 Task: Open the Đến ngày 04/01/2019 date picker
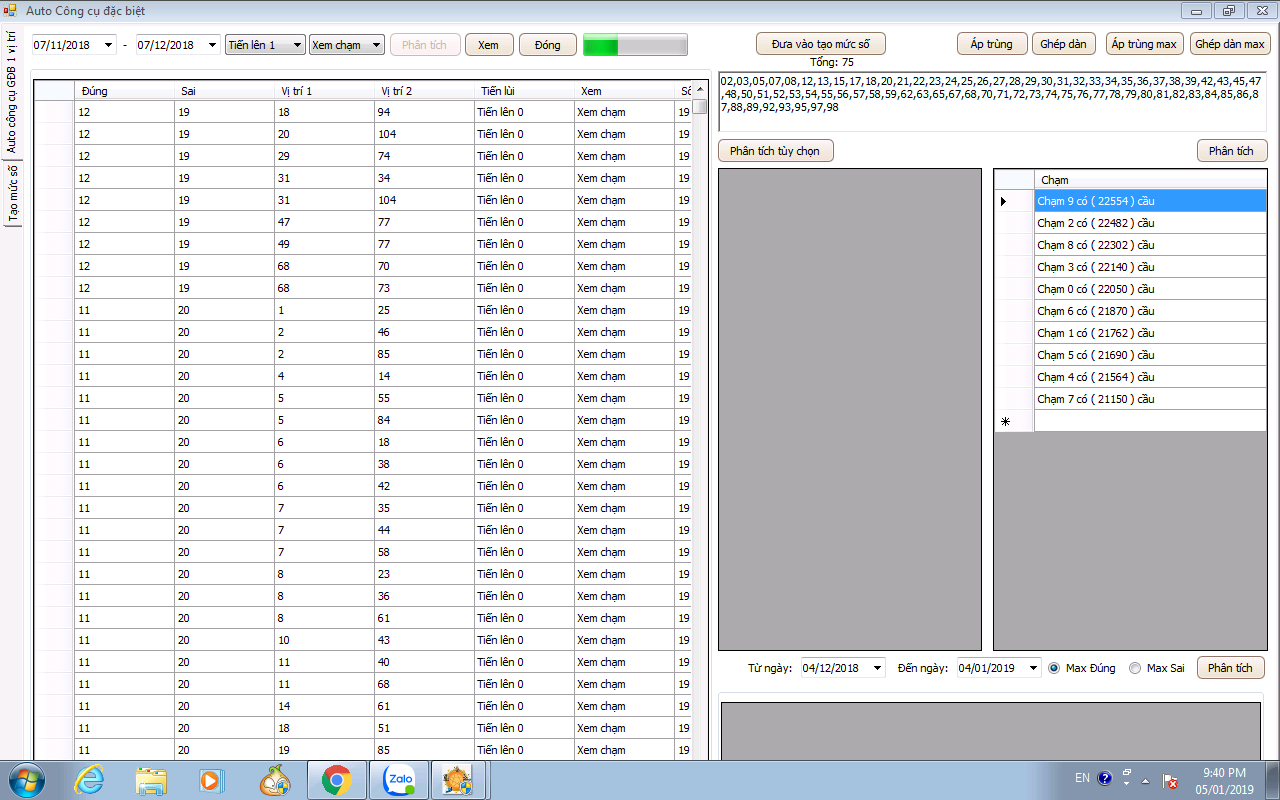pyautogui.click(x=1033, y=668)
